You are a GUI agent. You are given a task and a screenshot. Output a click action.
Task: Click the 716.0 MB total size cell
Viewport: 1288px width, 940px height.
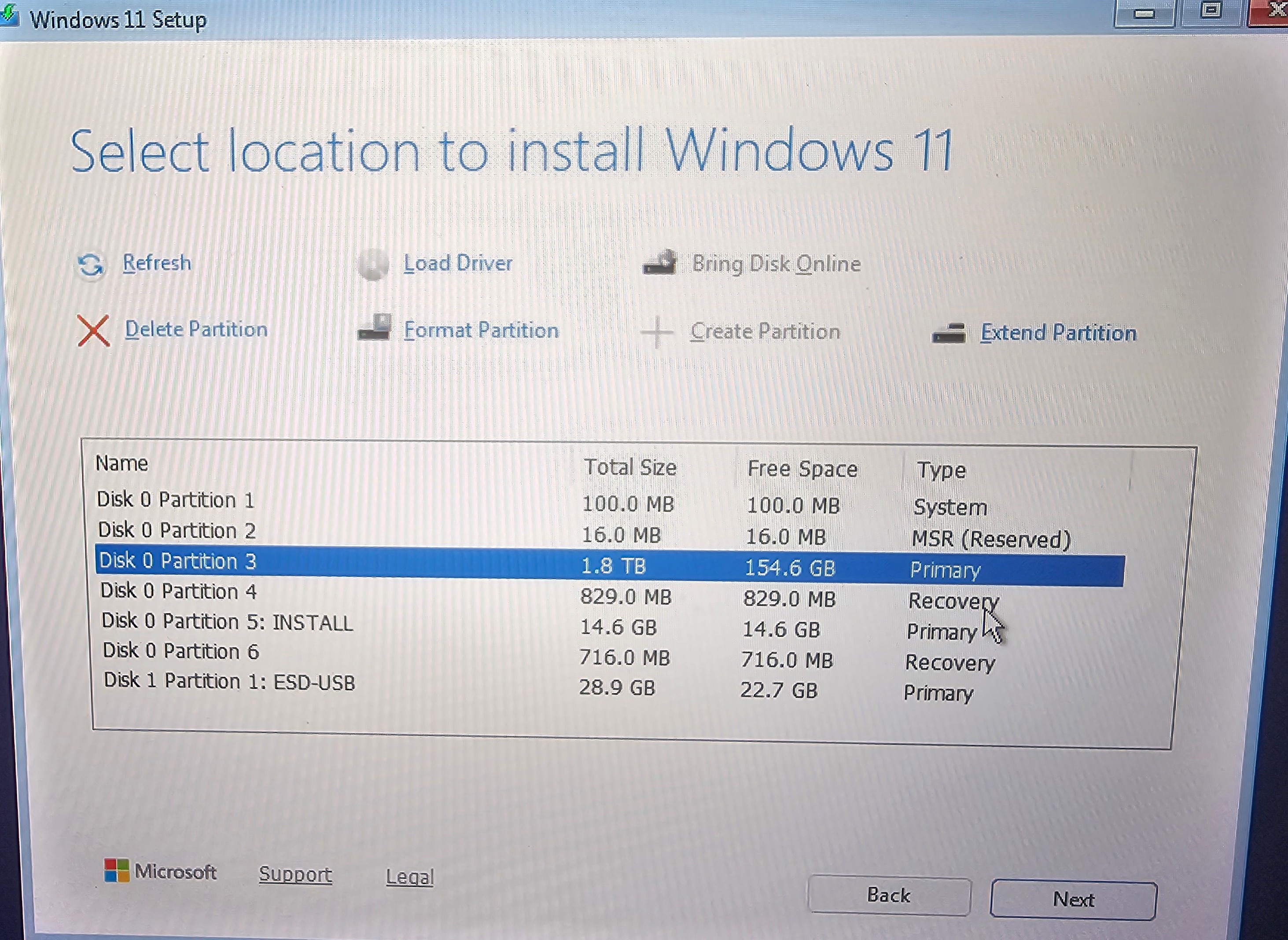[x=625, y=657]
